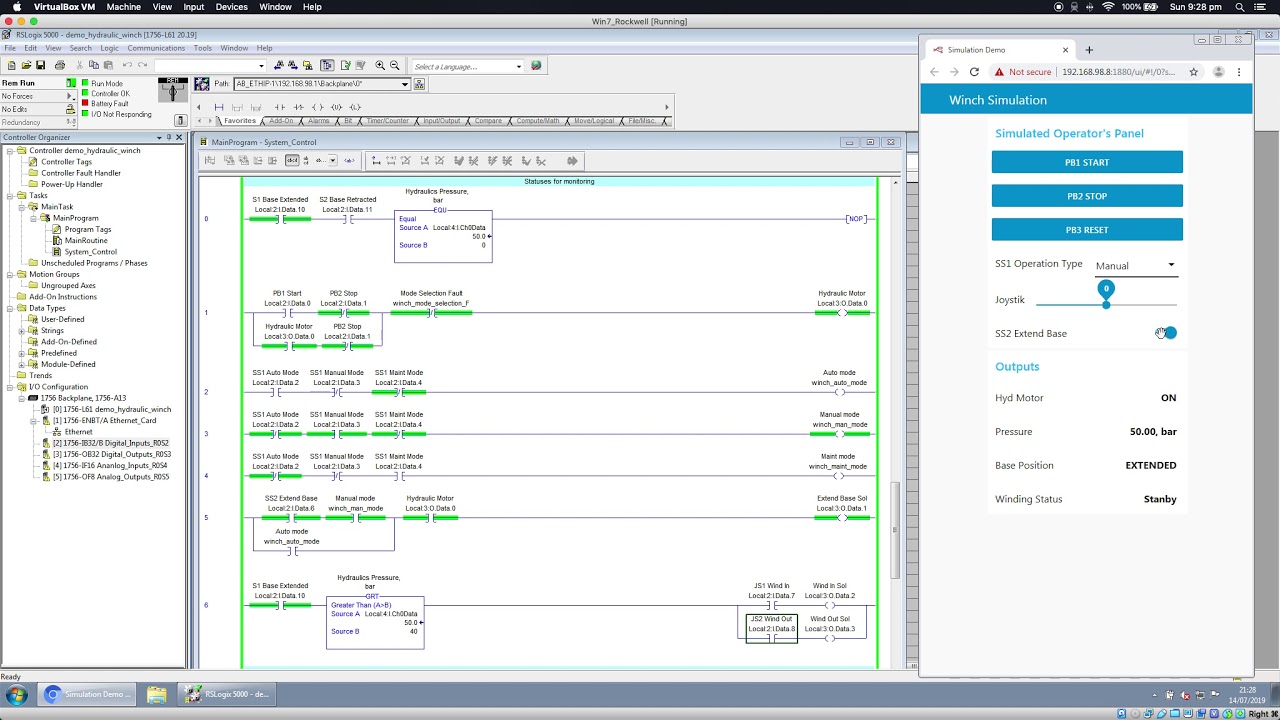Collapse the Tasks folder node

[x=10, y=195]
